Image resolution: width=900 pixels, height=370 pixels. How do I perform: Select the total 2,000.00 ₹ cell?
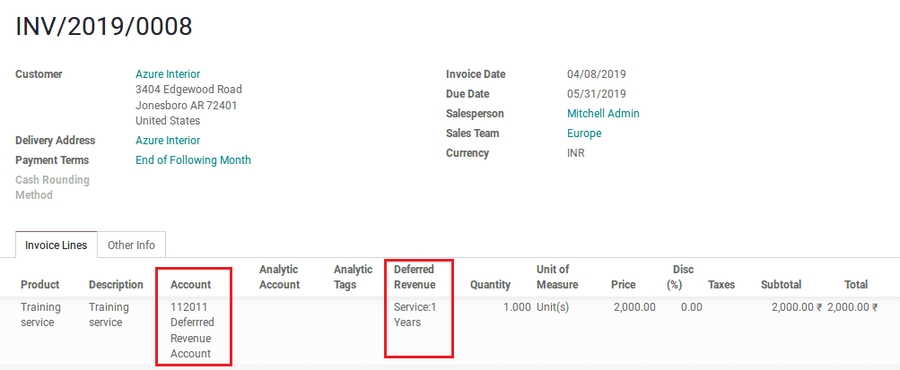click(x=852, y=307)
